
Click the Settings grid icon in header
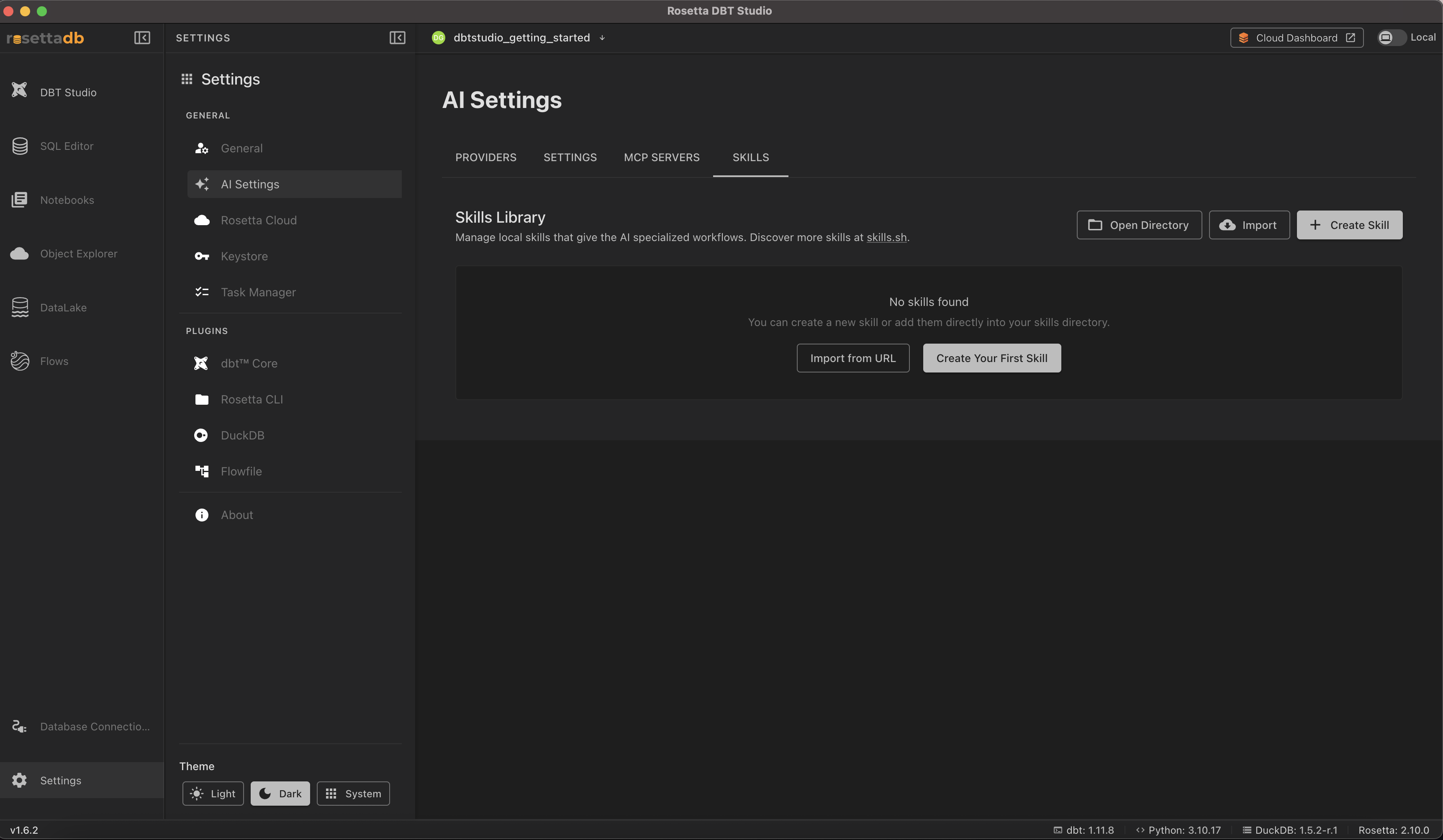pyautogui.click(x=187, y=79)
